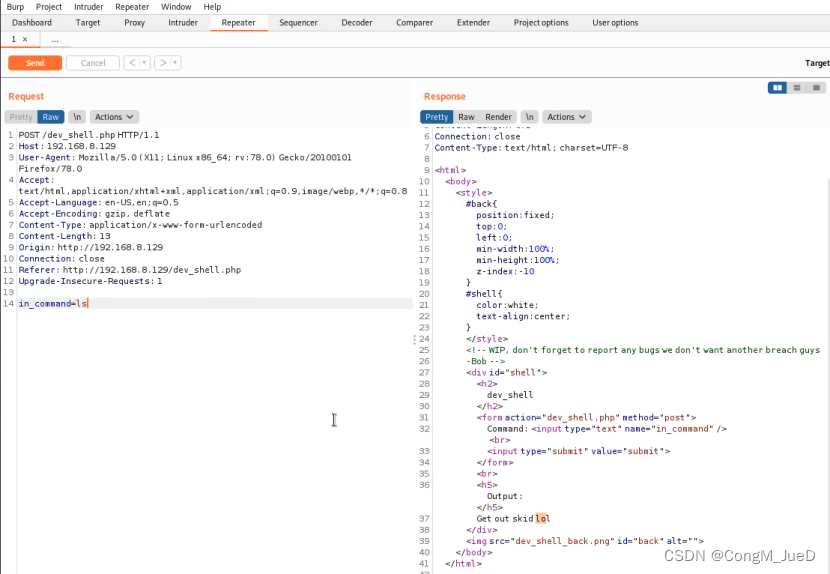Switch to the Project options tab

click(x=541, y=23)
